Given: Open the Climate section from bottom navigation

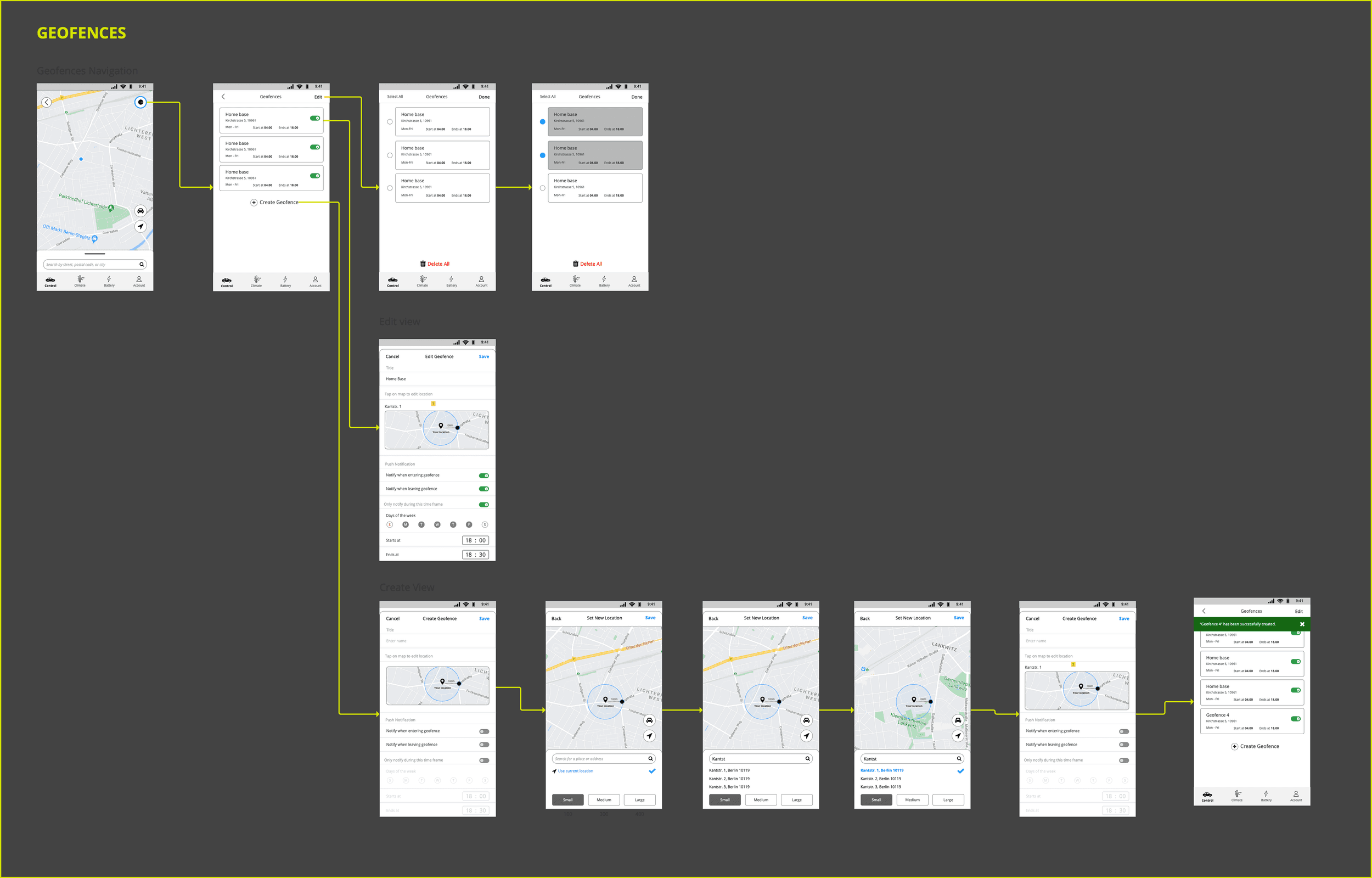Looking at the screenshot, I should coord(80,281).
